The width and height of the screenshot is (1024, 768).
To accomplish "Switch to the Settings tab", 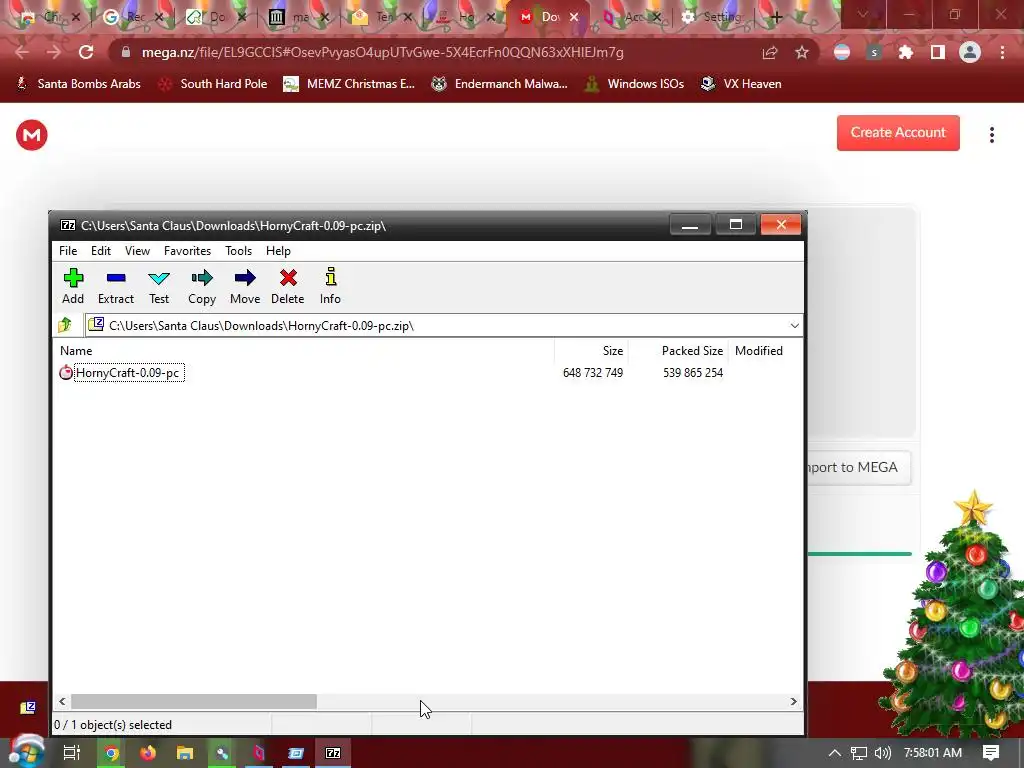I will click(712, 17).
